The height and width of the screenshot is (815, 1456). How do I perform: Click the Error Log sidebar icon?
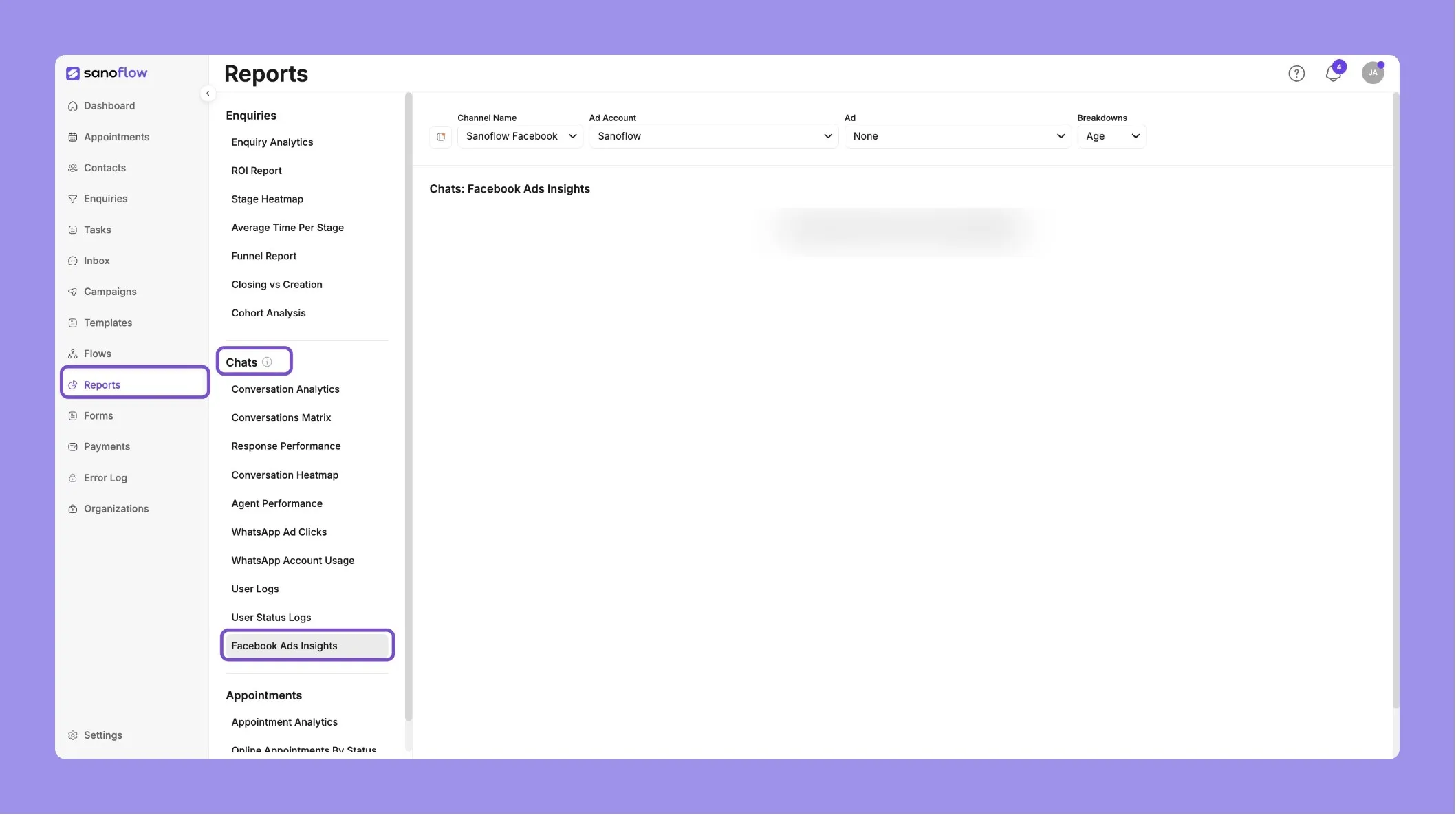[x=73, y=478]
